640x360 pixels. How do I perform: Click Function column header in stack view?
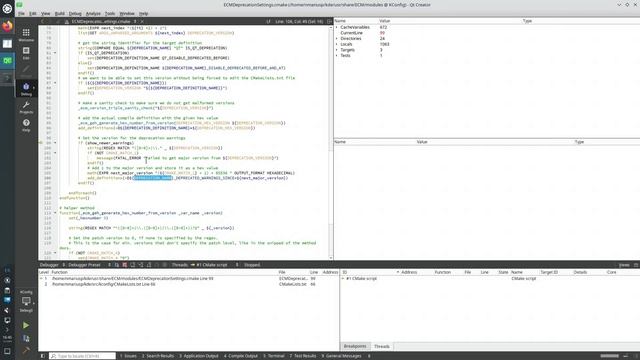point(59,272)
